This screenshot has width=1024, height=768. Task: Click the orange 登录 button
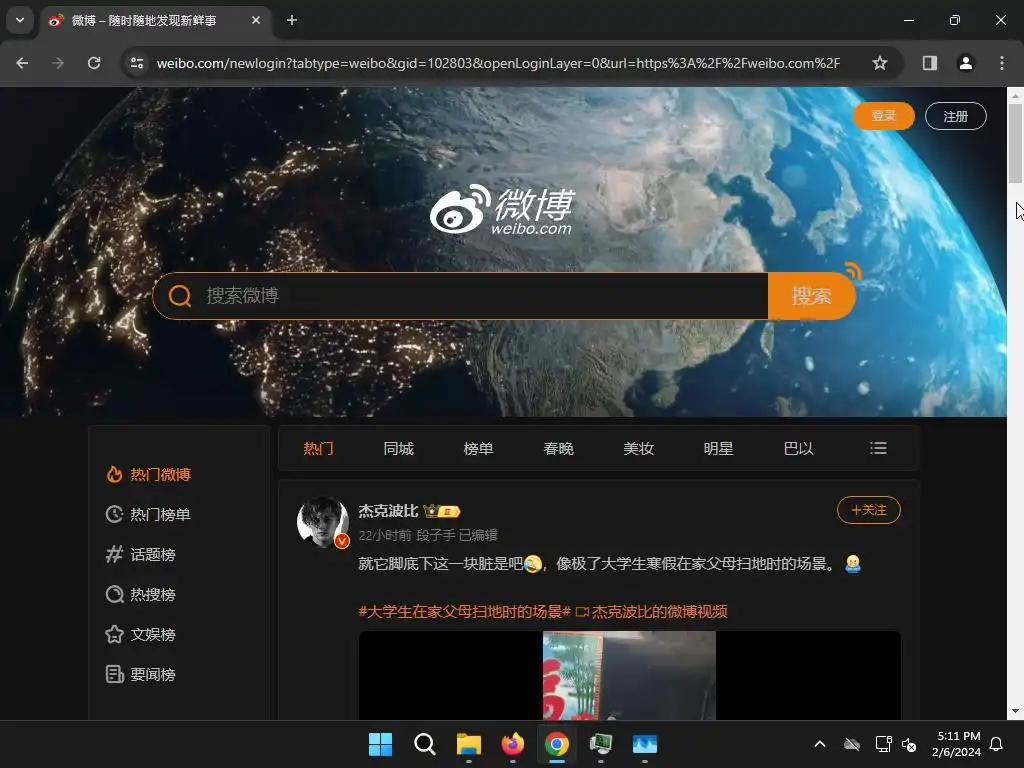884,116
